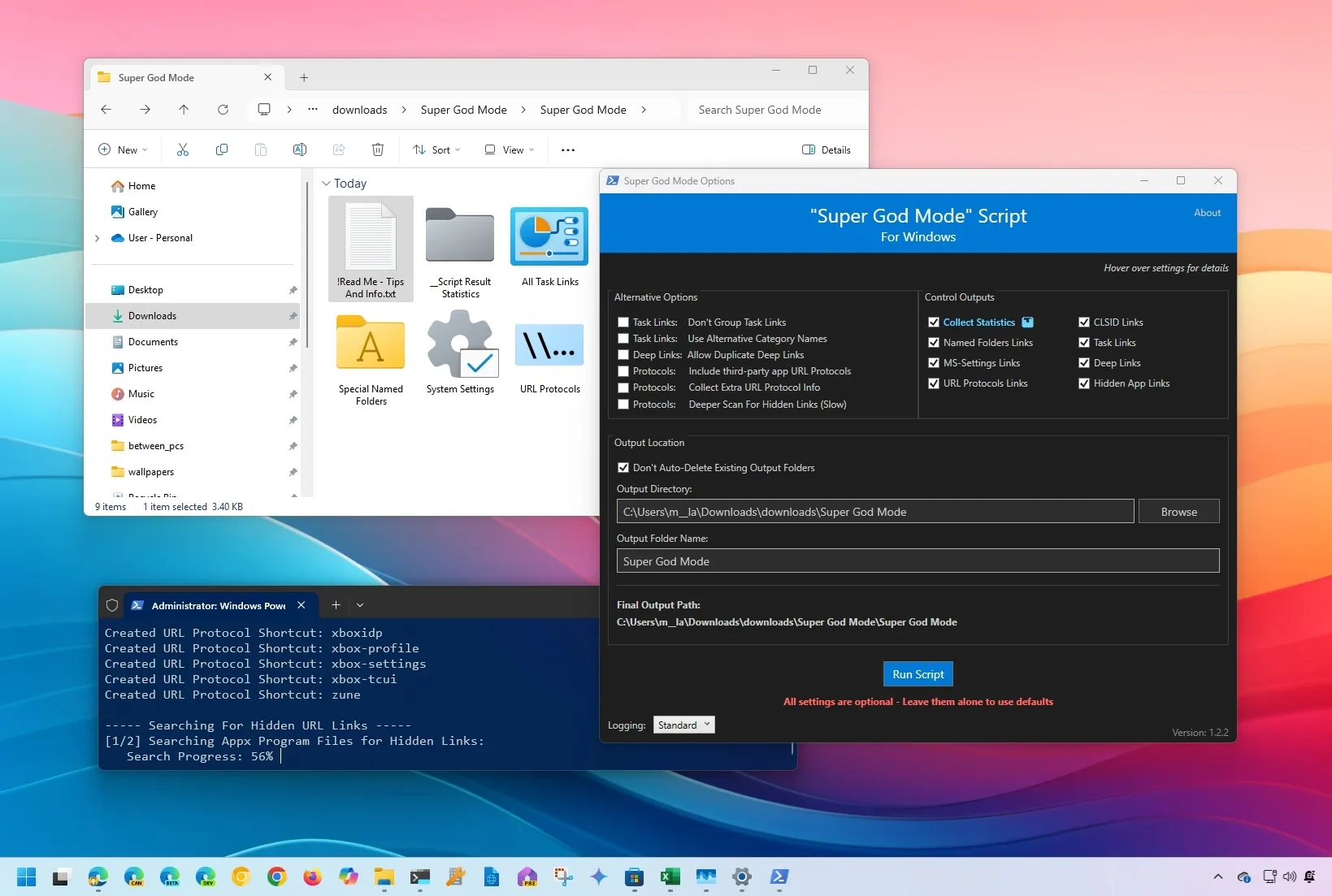Open Copilot from the taskbar
The image size is (1332, 896).
[349, 877]
